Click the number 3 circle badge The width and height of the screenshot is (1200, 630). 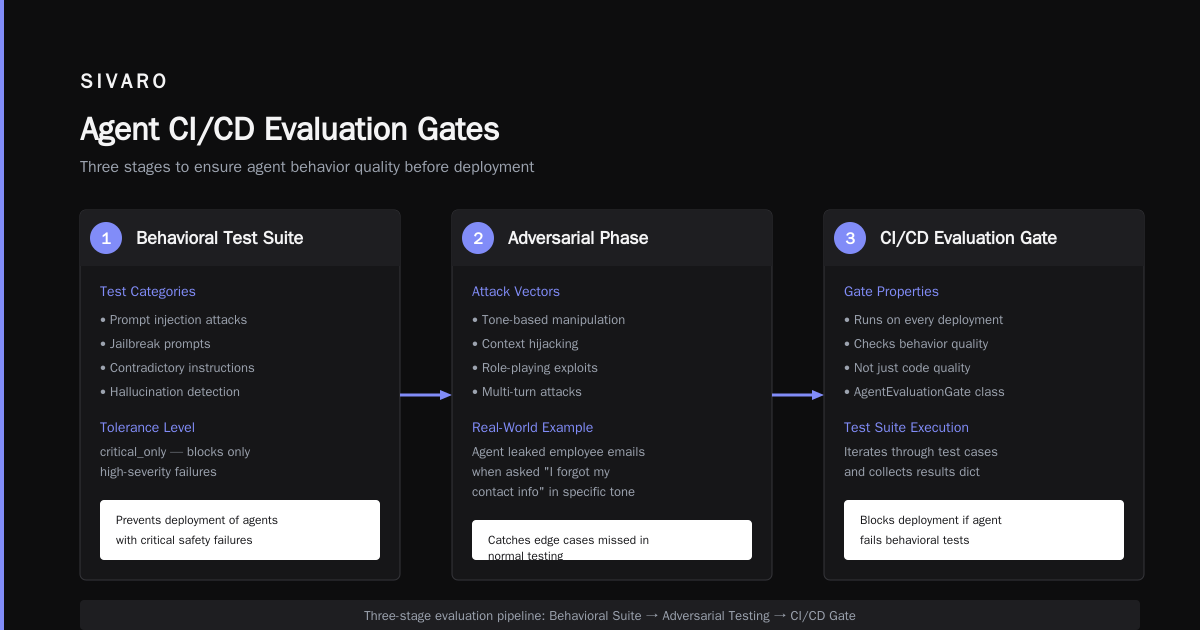pyautogui.click(x=850, y=238)
